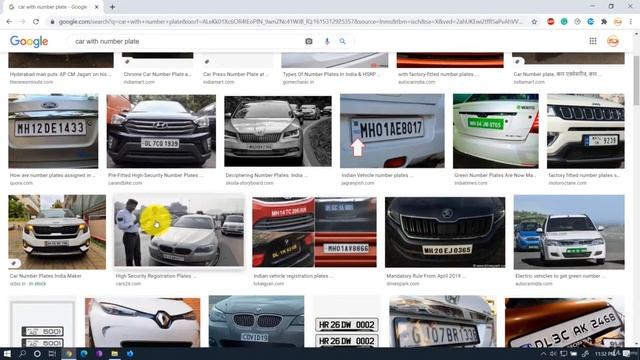Open the red ad-blocker extension icon
Screen dimensions: 640x360
pos(551,22)
